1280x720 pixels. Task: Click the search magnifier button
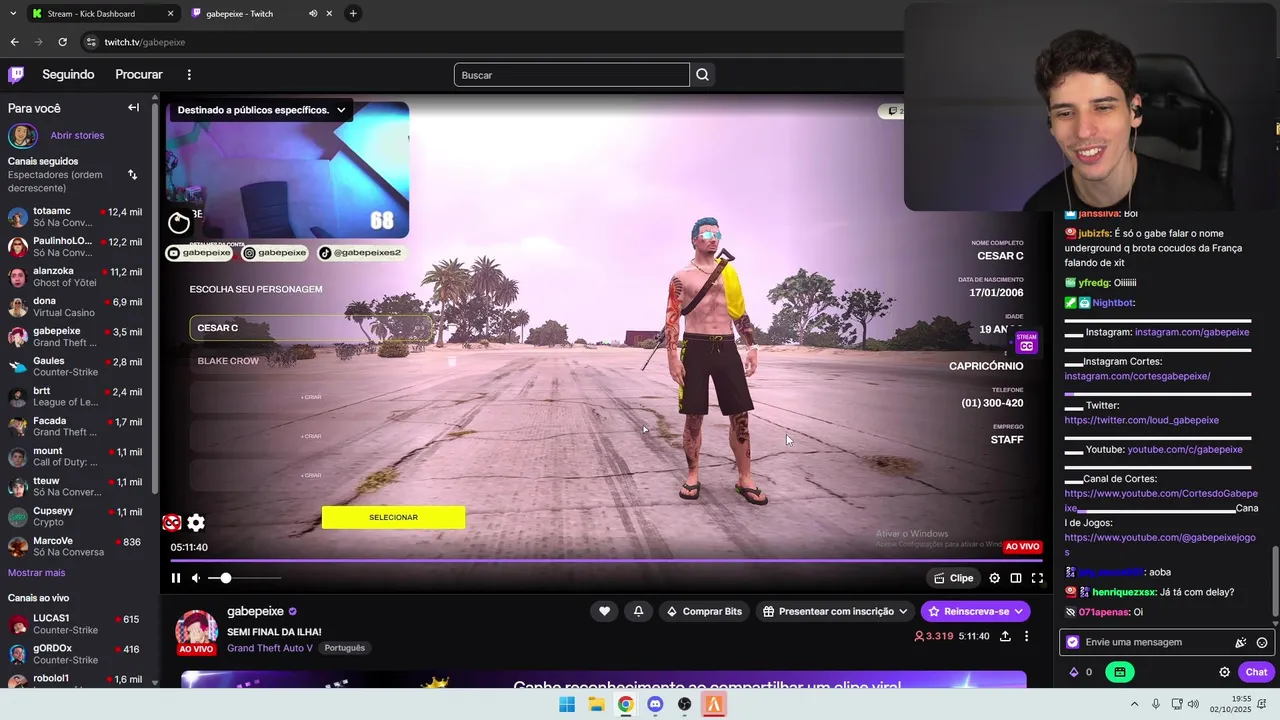point(702,75)
